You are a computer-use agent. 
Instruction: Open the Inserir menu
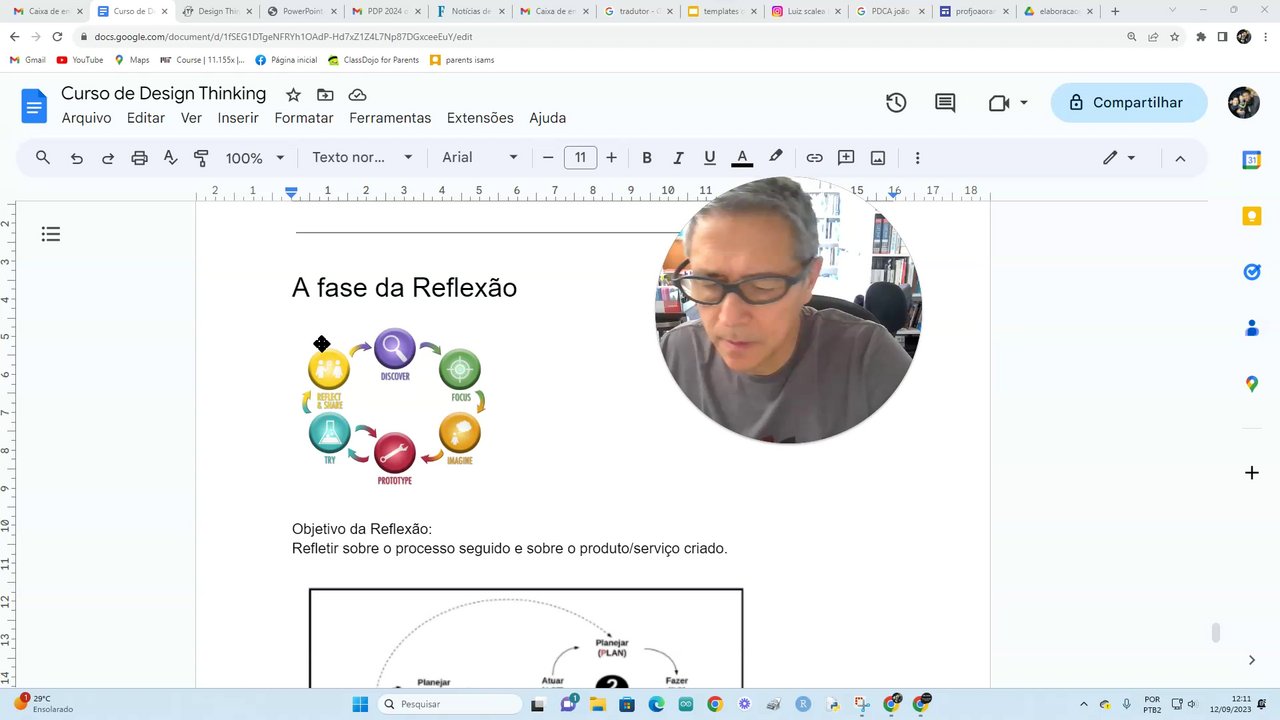coord(238,118)
